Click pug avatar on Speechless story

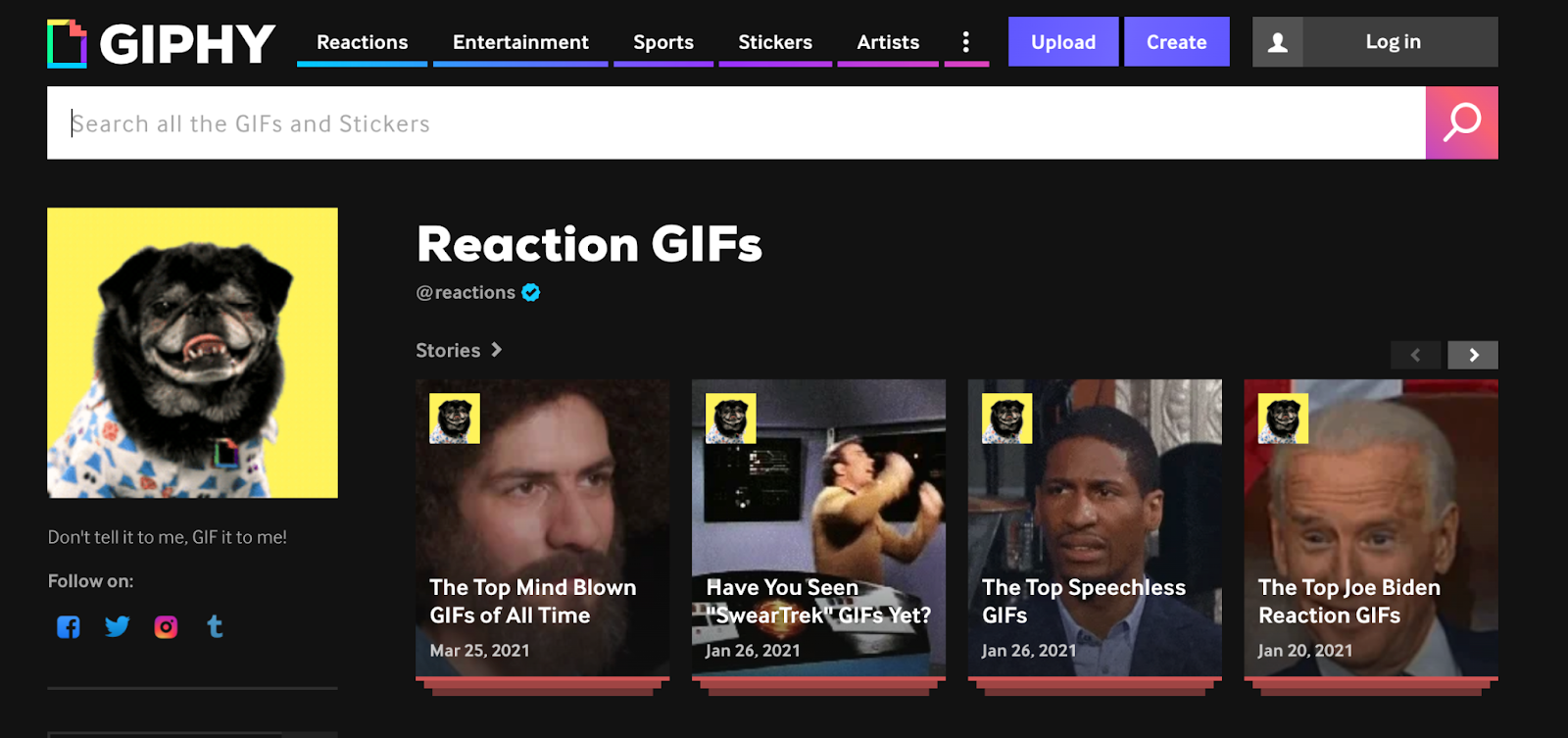pyautogui.click(x=1007, y=418)
